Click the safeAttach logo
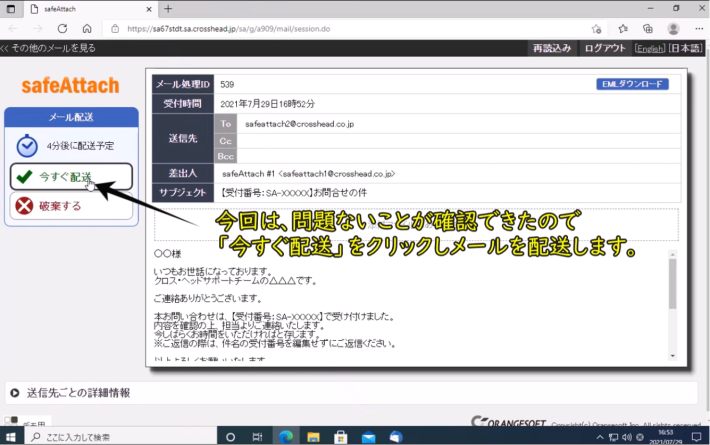The height and width of the screenshot is (445, 710). click(x=71, y=86)
